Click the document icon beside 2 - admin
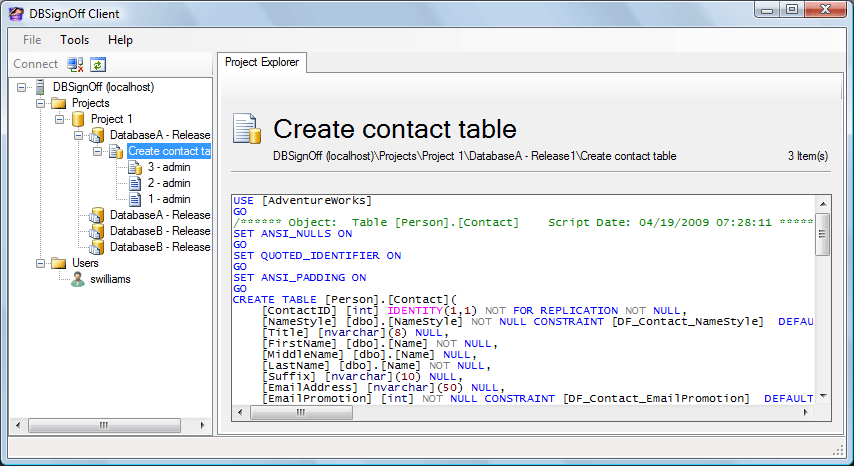Screen dimensions: 854x466 pos(135,183)
